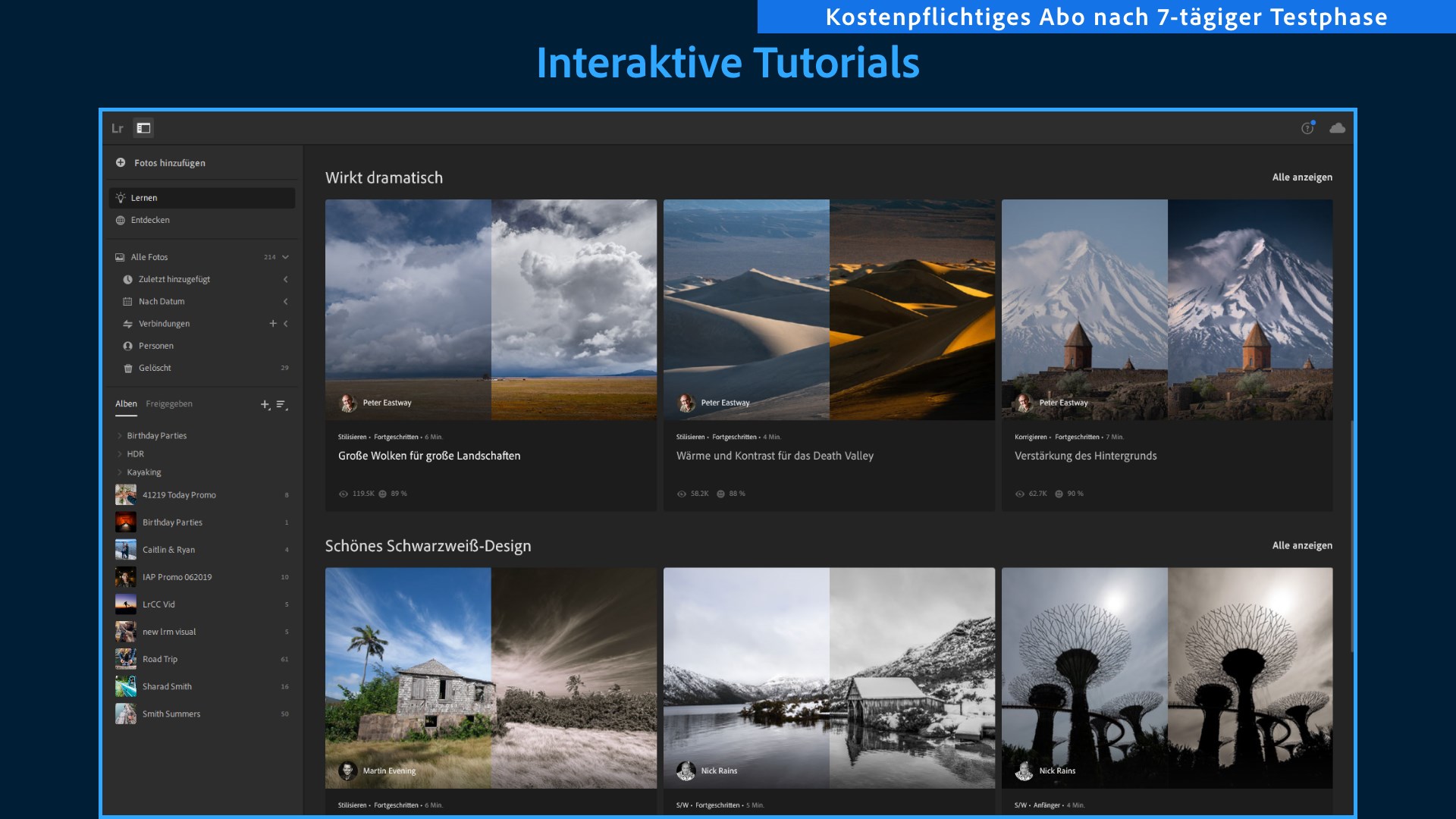
Task: Select the Alben tab
Action: tap(126, 404)
